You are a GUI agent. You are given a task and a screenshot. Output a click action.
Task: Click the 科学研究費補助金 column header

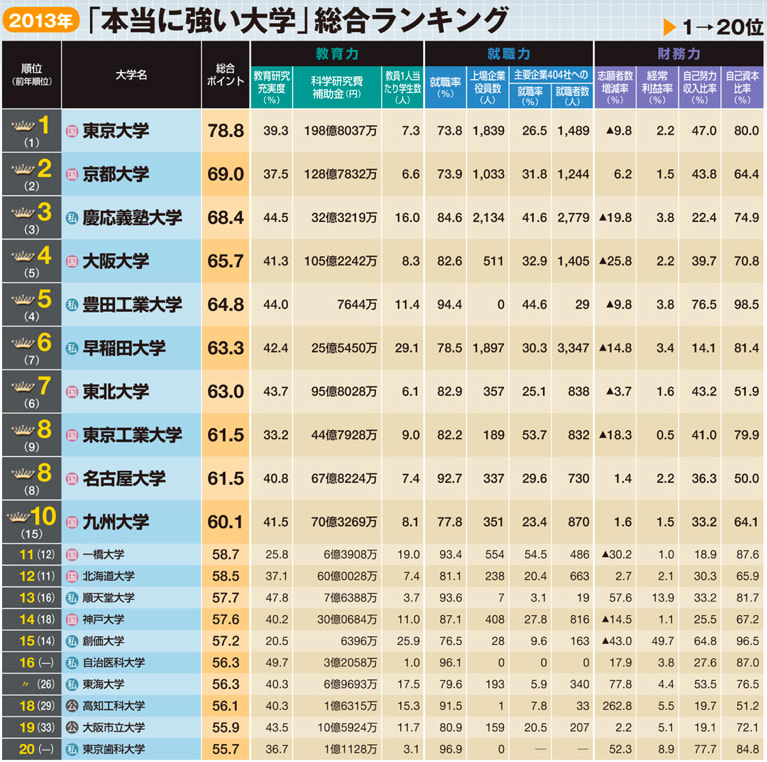click(x=337, y=87)
